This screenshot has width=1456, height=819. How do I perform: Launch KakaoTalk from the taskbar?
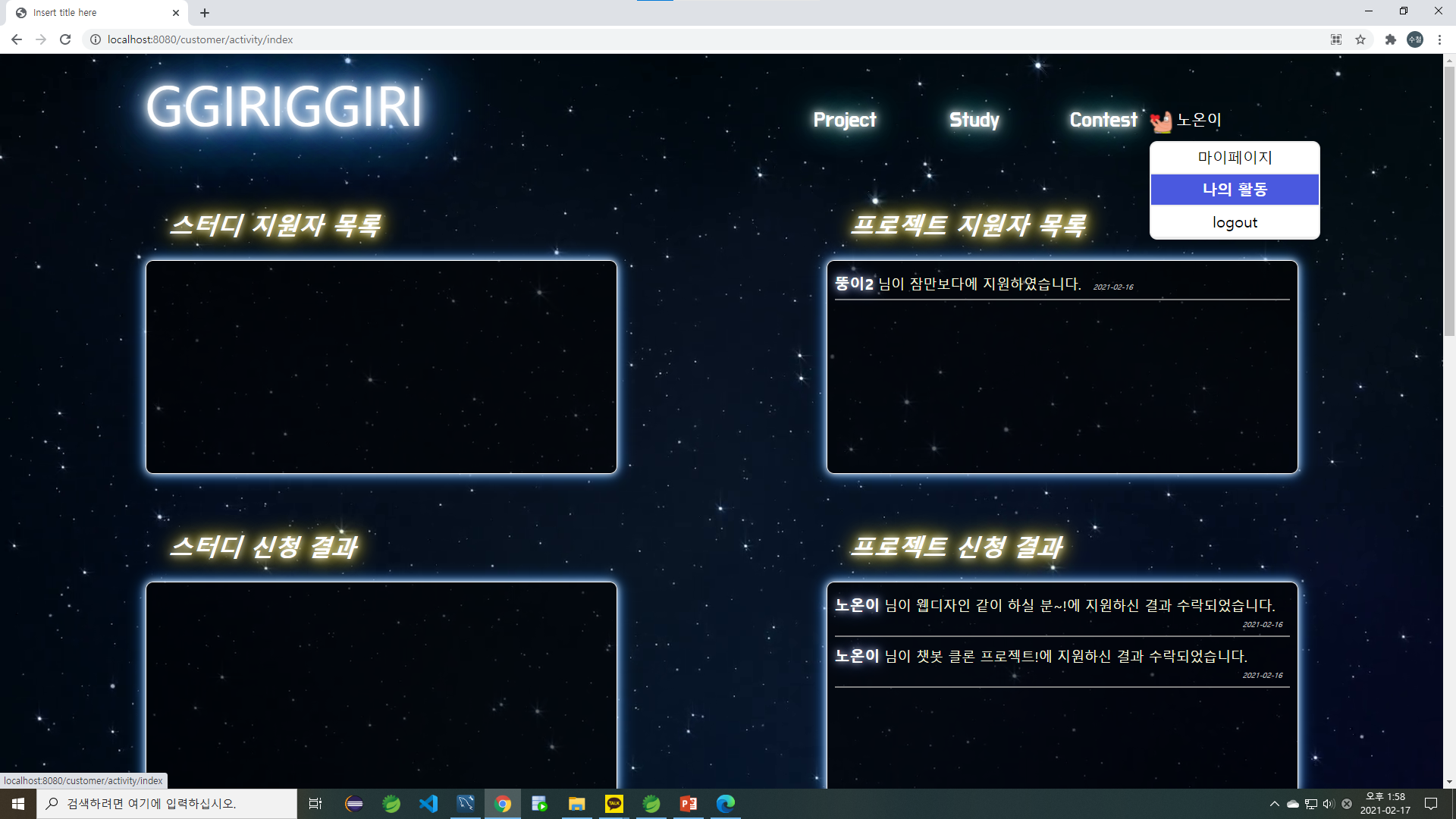(x=613, y=804)
